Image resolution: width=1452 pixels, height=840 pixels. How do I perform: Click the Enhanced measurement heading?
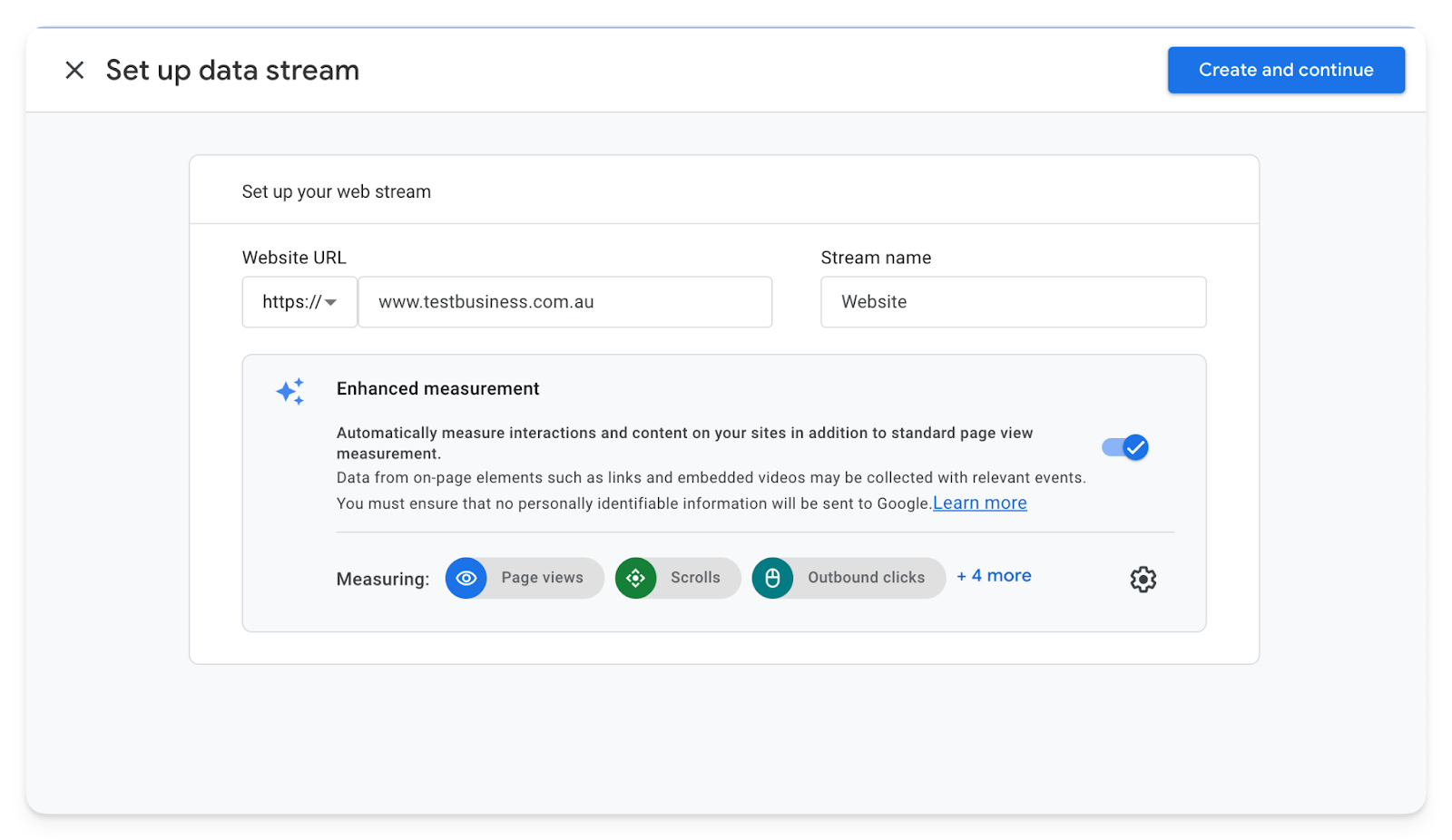click(437, 388)
